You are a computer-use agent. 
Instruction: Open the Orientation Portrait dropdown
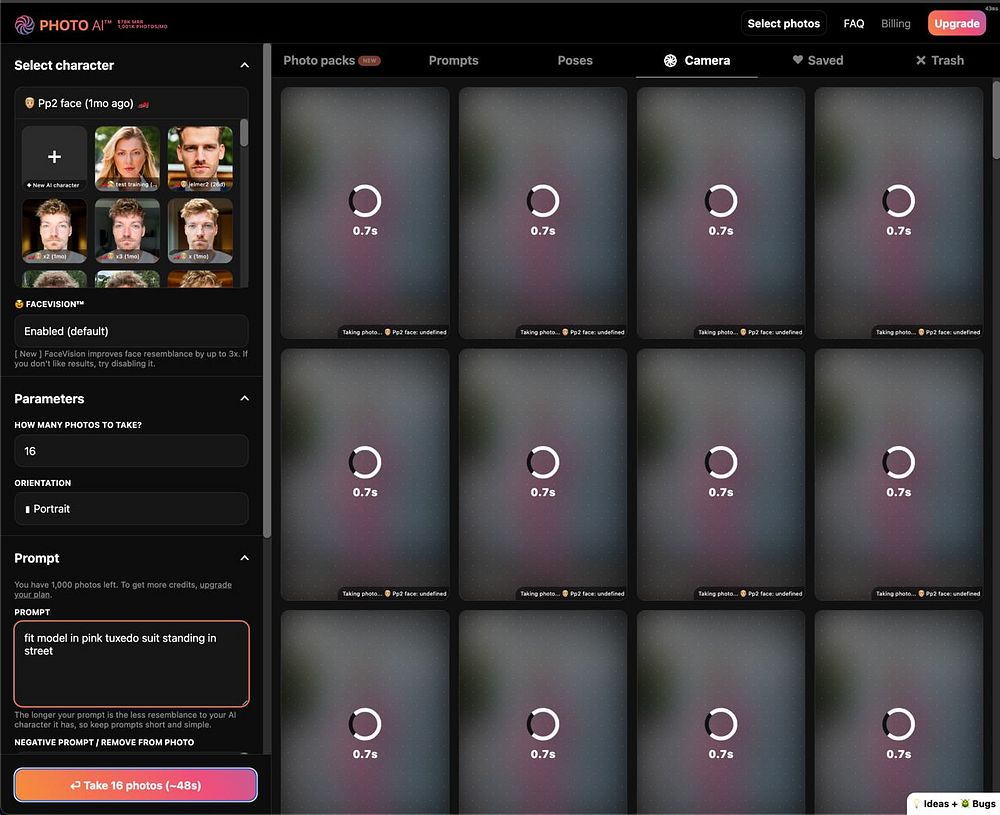[x=131, y=508]
